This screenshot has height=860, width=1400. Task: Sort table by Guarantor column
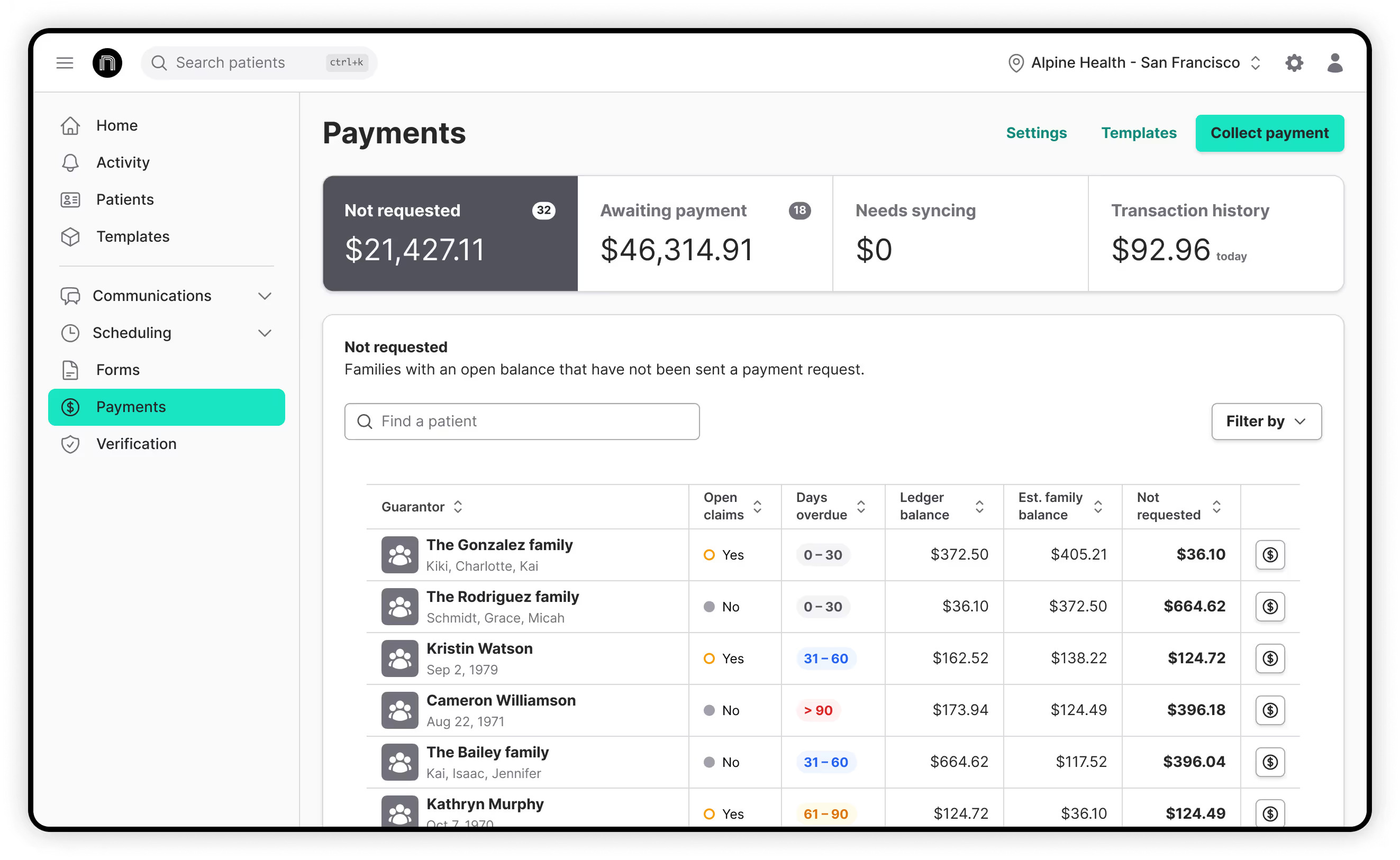(457, 506)
